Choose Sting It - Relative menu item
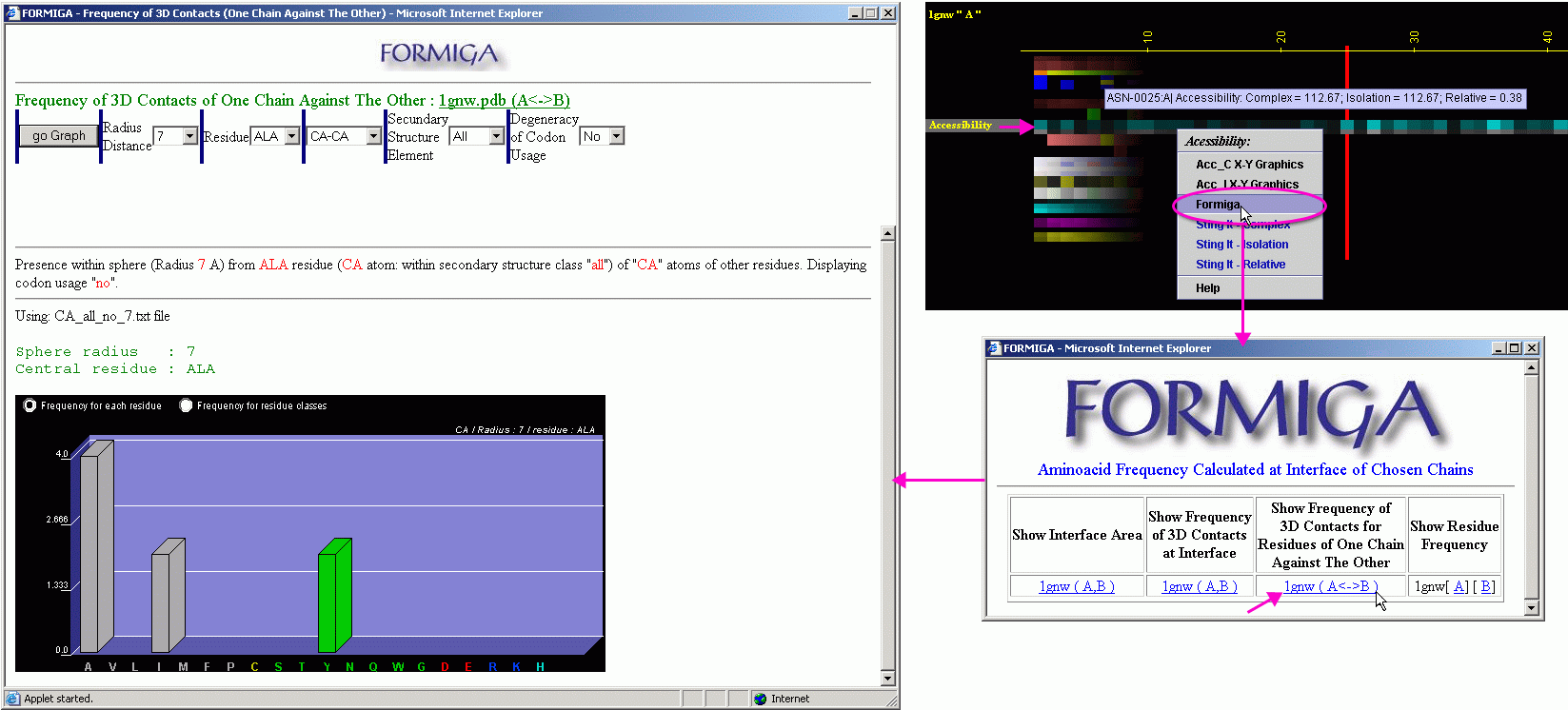This screenshot has width=1568, height=710. pos(1241,265)
